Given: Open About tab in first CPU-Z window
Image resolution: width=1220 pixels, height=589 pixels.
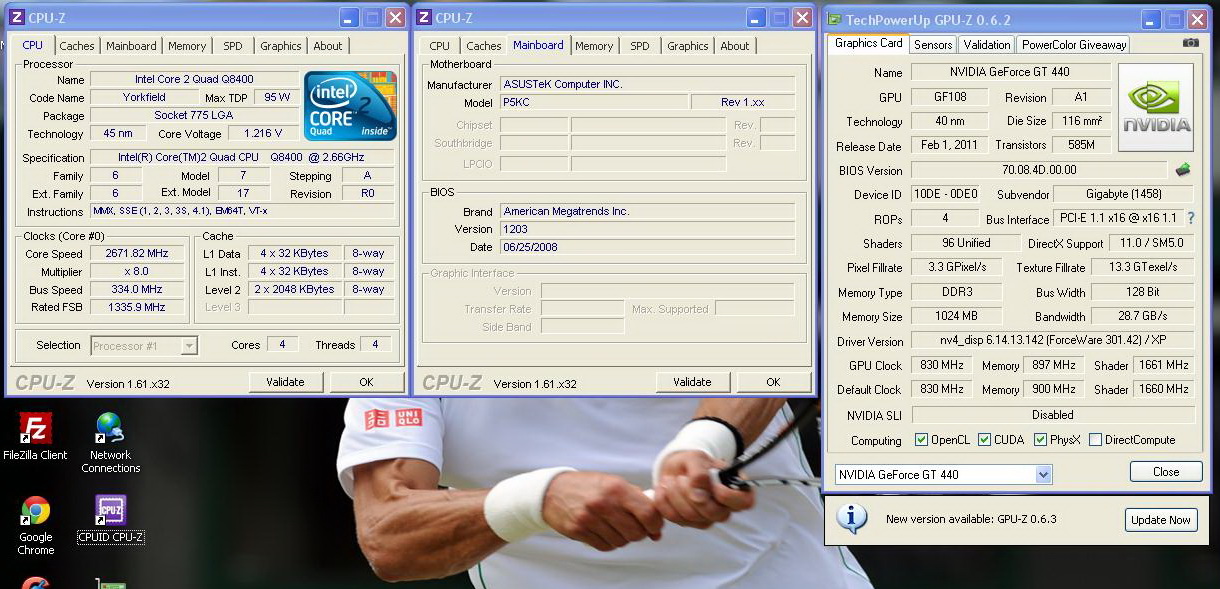Looking at the screenshot, I should tap(328, 46).
